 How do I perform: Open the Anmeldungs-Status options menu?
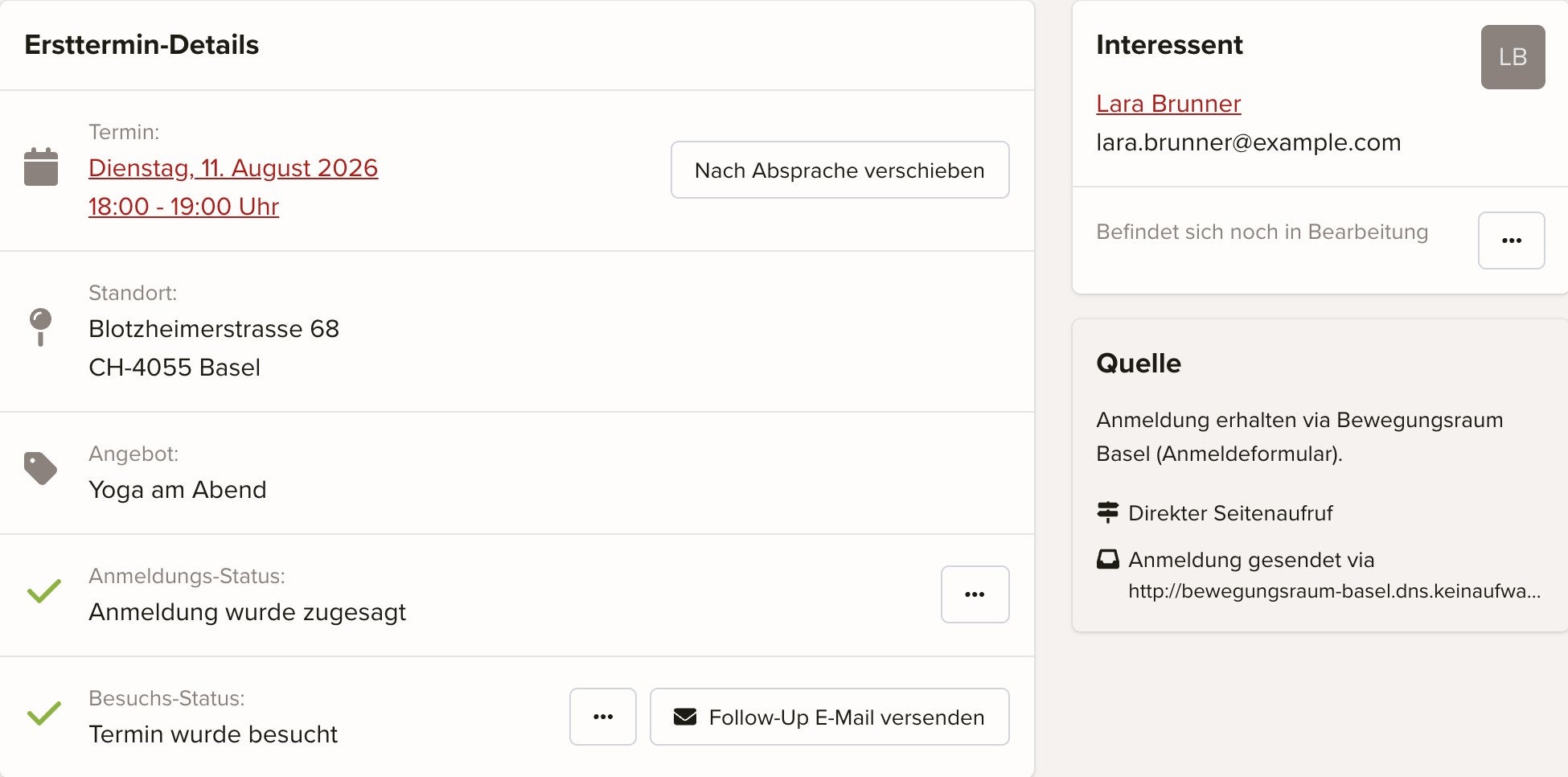[975, 594]
